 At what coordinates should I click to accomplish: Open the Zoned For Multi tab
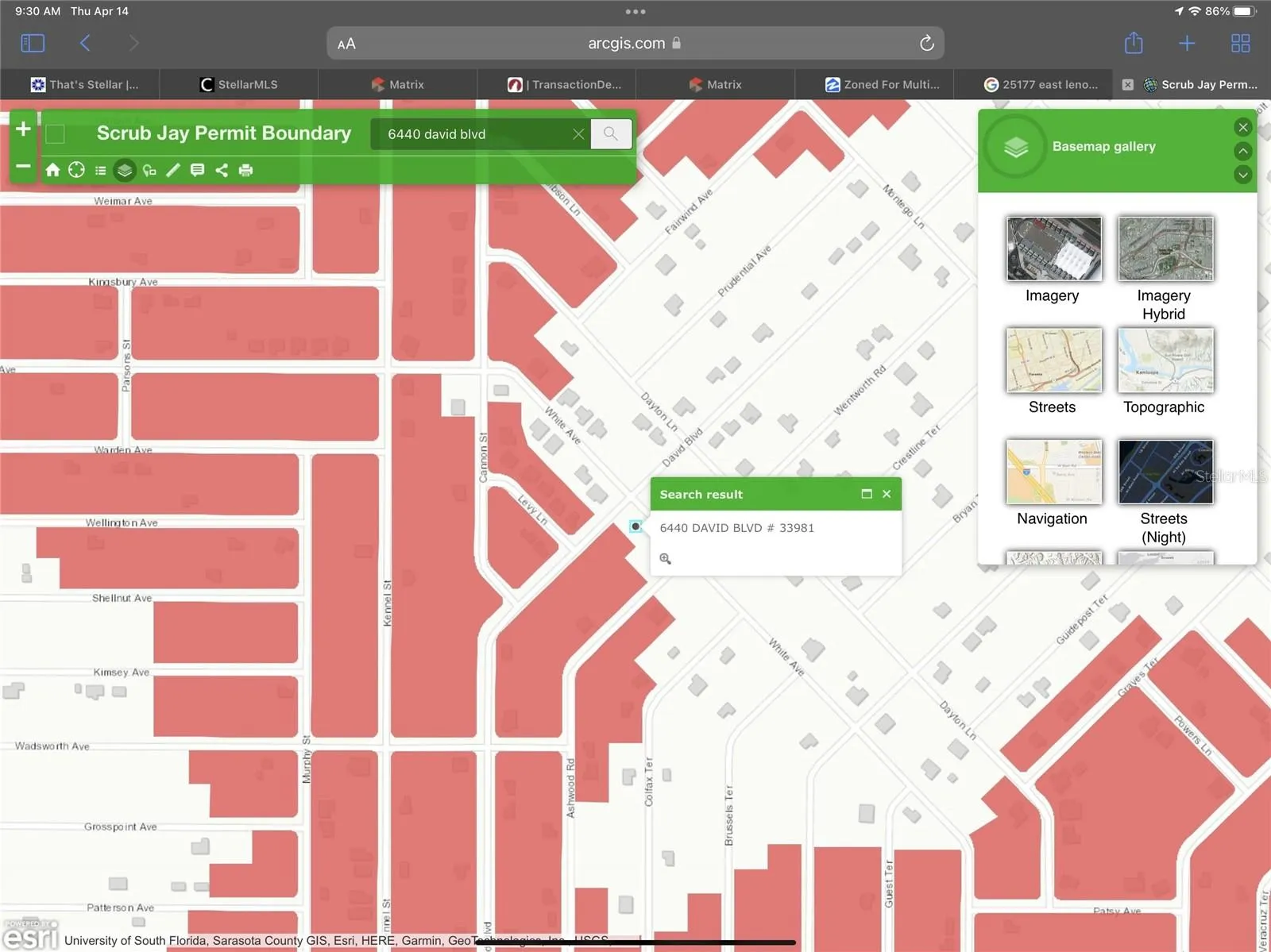coord(882,84)
